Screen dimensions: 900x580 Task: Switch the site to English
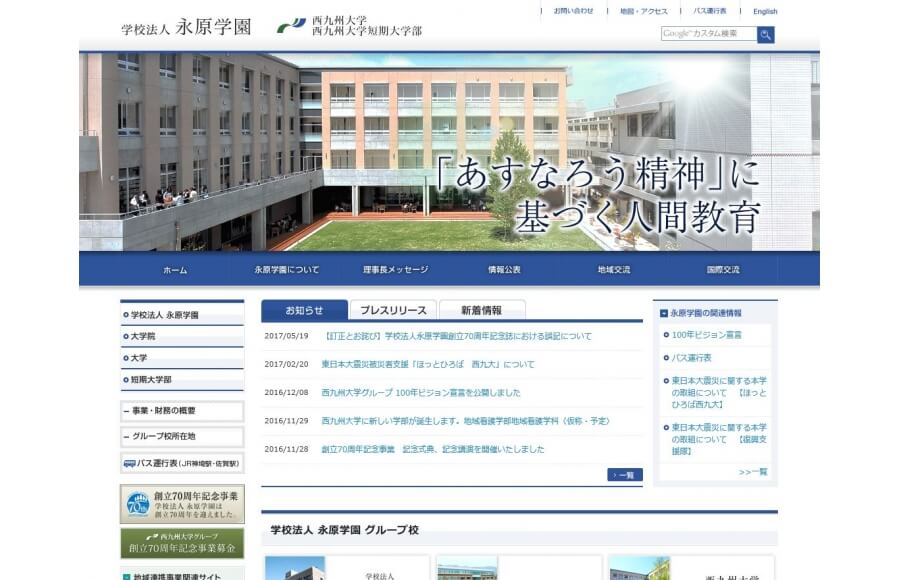point(765,11)
